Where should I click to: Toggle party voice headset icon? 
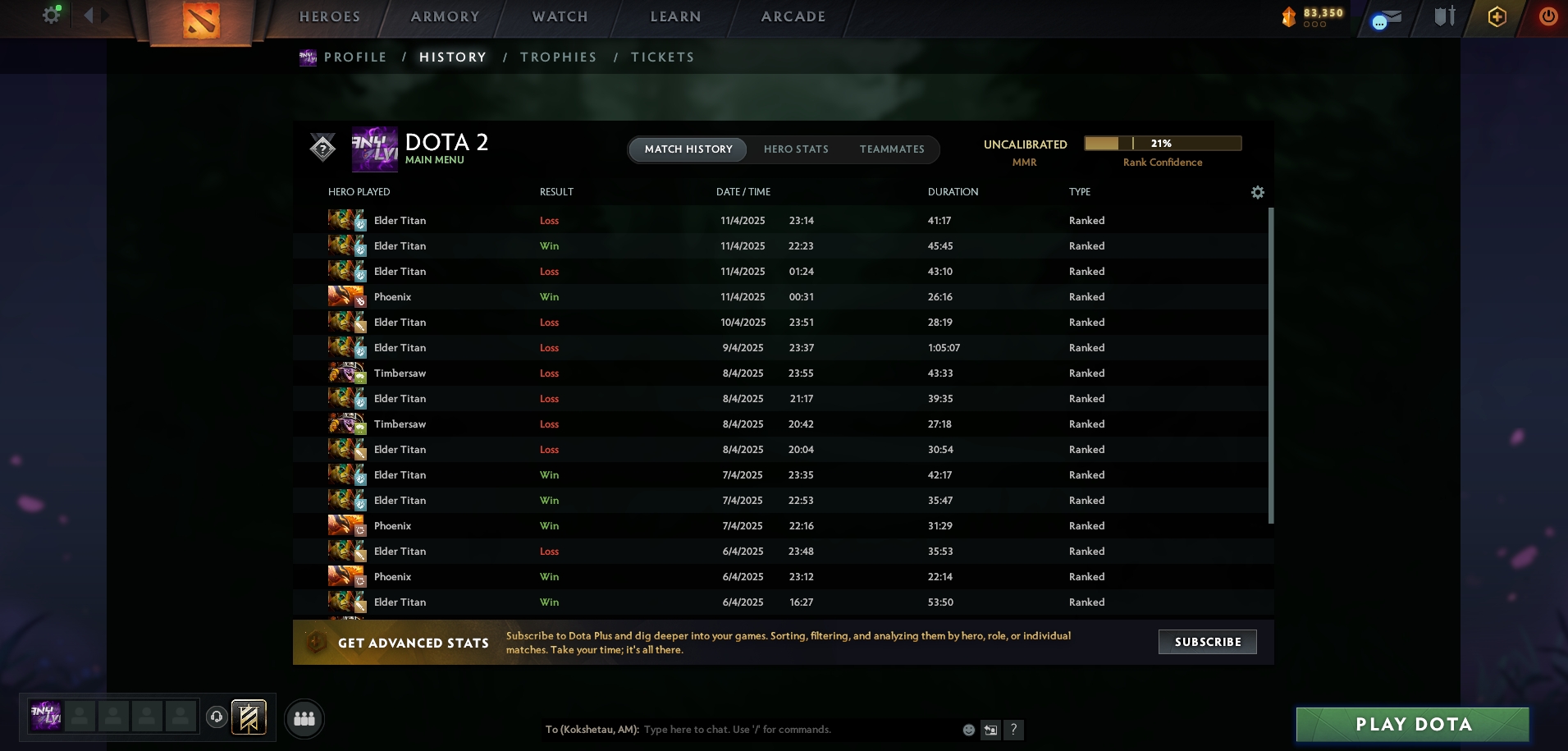click(x=217, y=717)
